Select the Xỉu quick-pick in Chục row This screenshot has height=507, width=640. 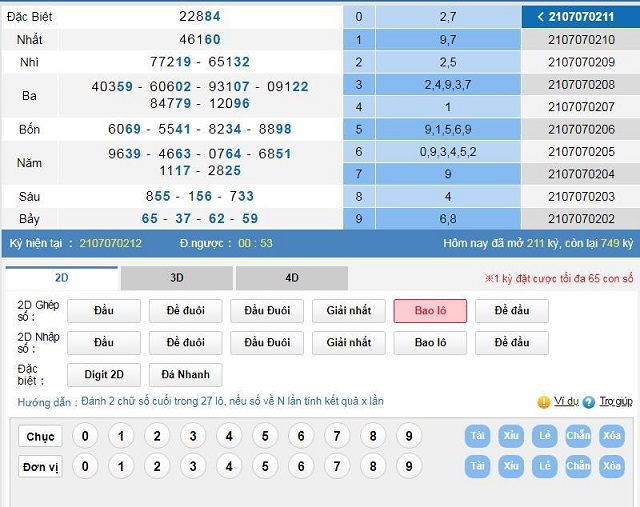pyautogui.click(x=511, y=436)
